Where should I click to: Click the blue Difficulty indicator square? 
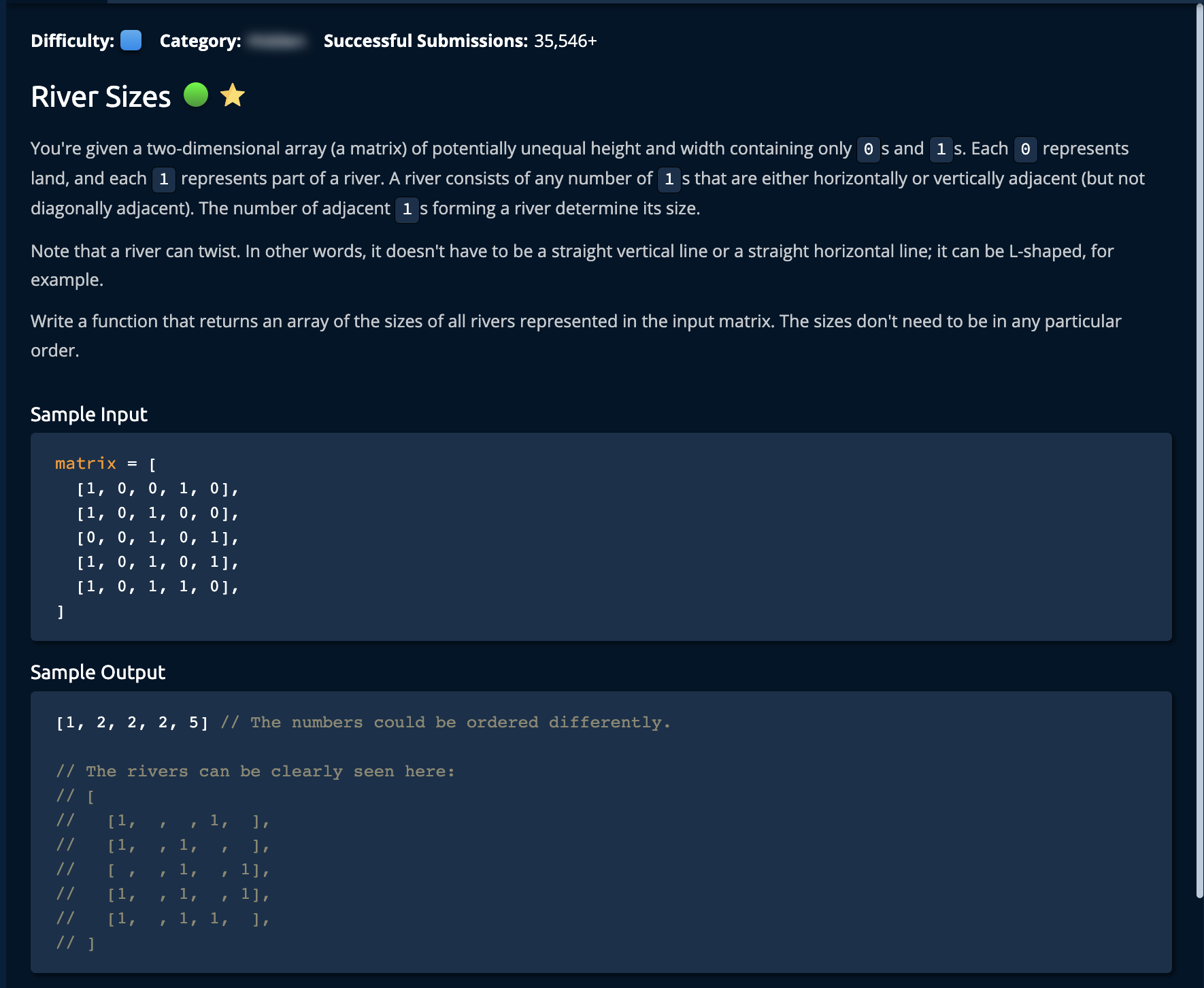click(131, 41)
